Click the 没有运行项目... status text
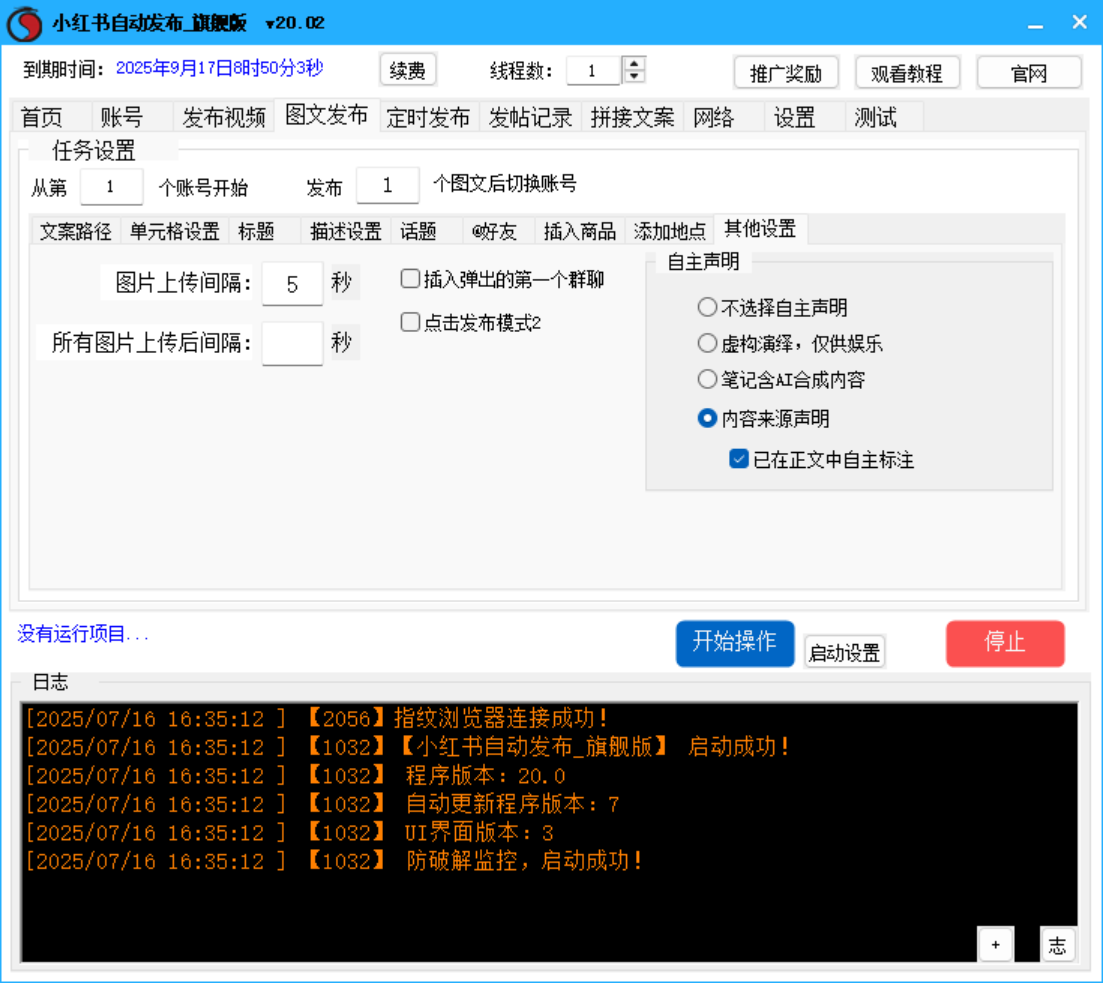The height and width of the screenshot is (983, 1103). pyautogui.click(x=83, y=634)
